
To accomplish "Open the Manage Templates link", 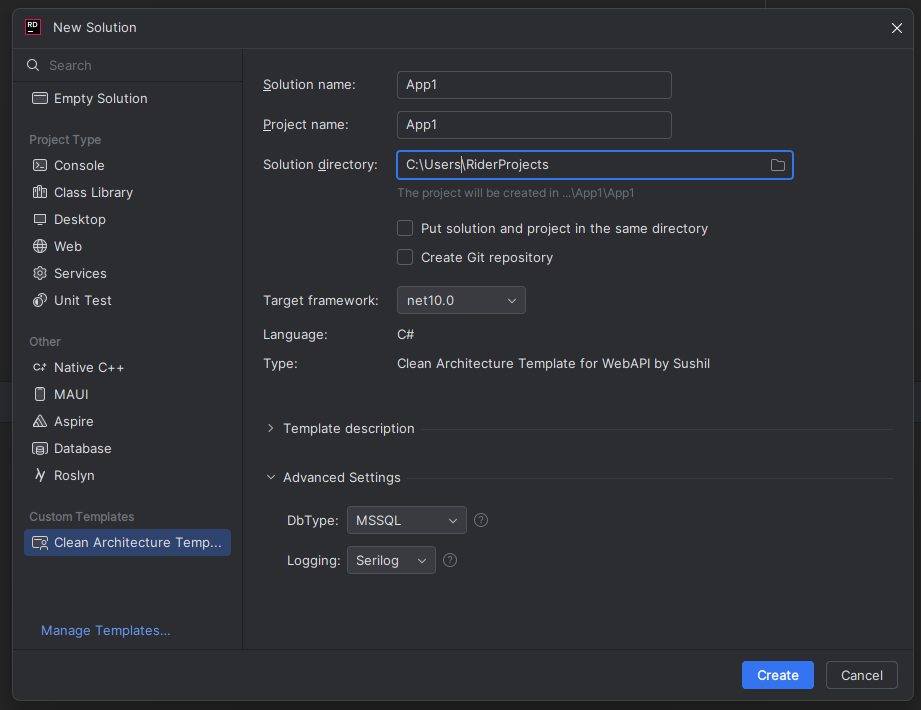I will click(106, 631).
